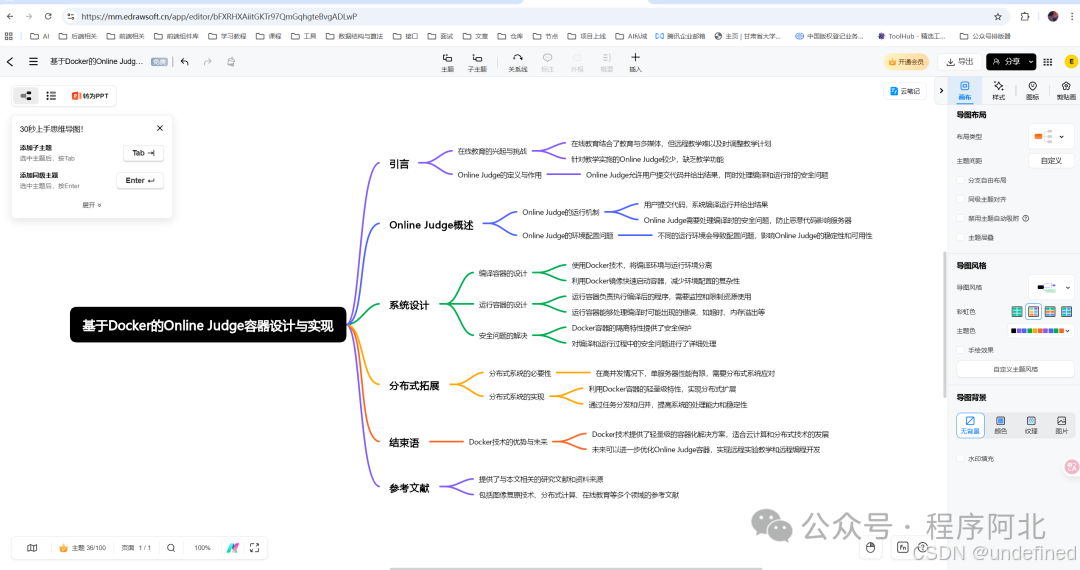1080x570 pixels.
Task: Select the central topic 基于Docker的Online Judge容器设计与实现
Action: [208, 325]
